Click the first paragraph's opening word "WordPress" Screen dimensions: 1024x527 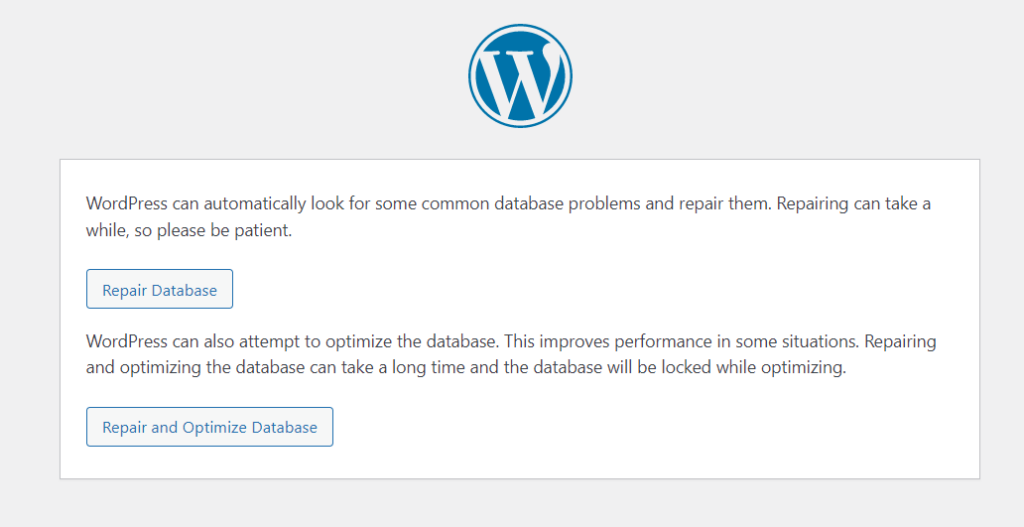(127, 203)
